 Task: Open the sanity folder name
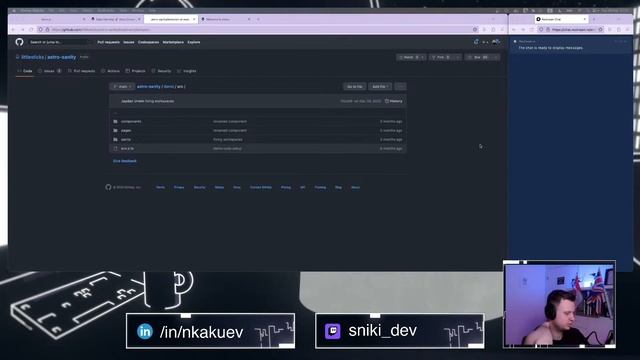click(126, 140)
